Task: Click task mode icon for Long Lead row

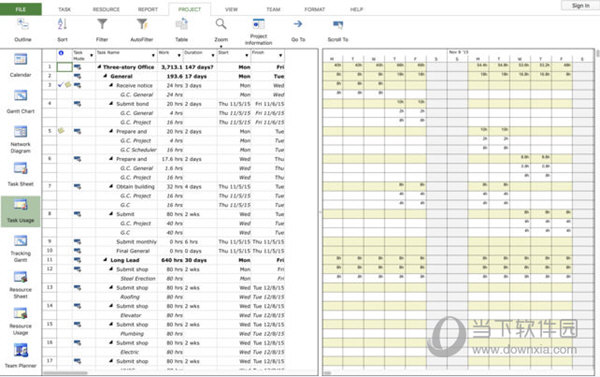Action: point(77,260)
